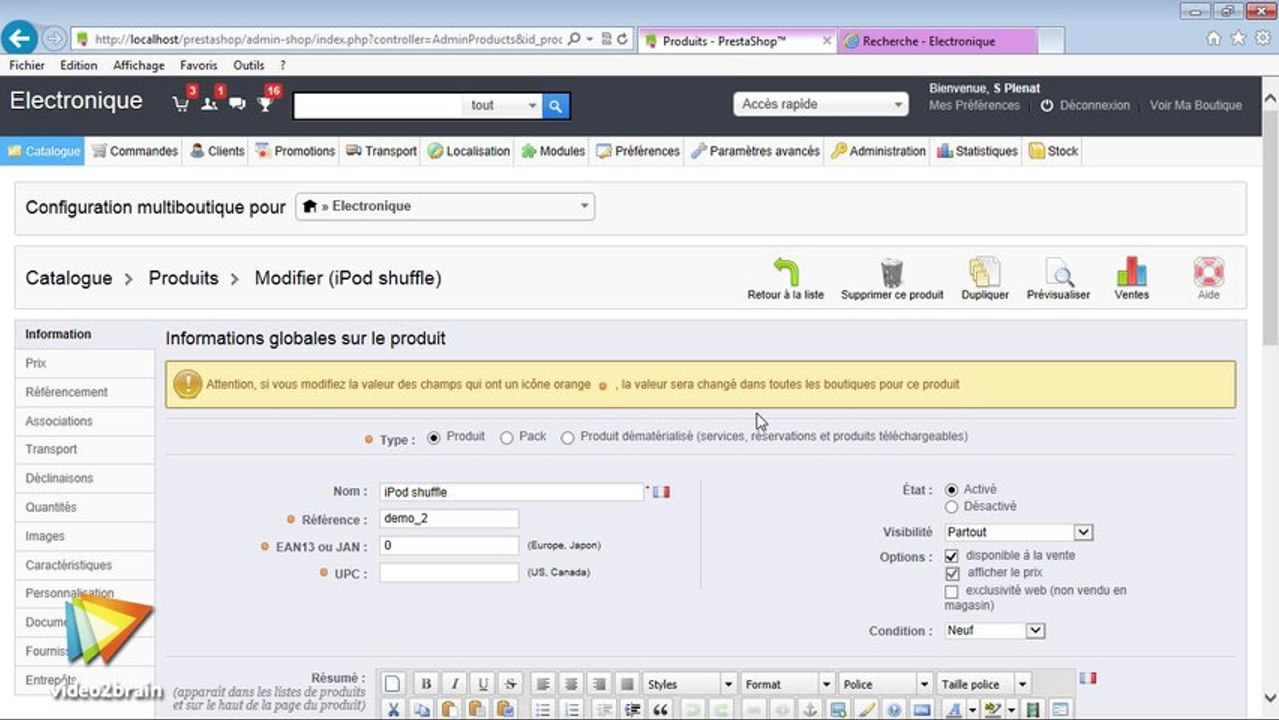Open the Déclinaisons side tab
This screenshot has height=720, width=1279.
pos(85,478)
